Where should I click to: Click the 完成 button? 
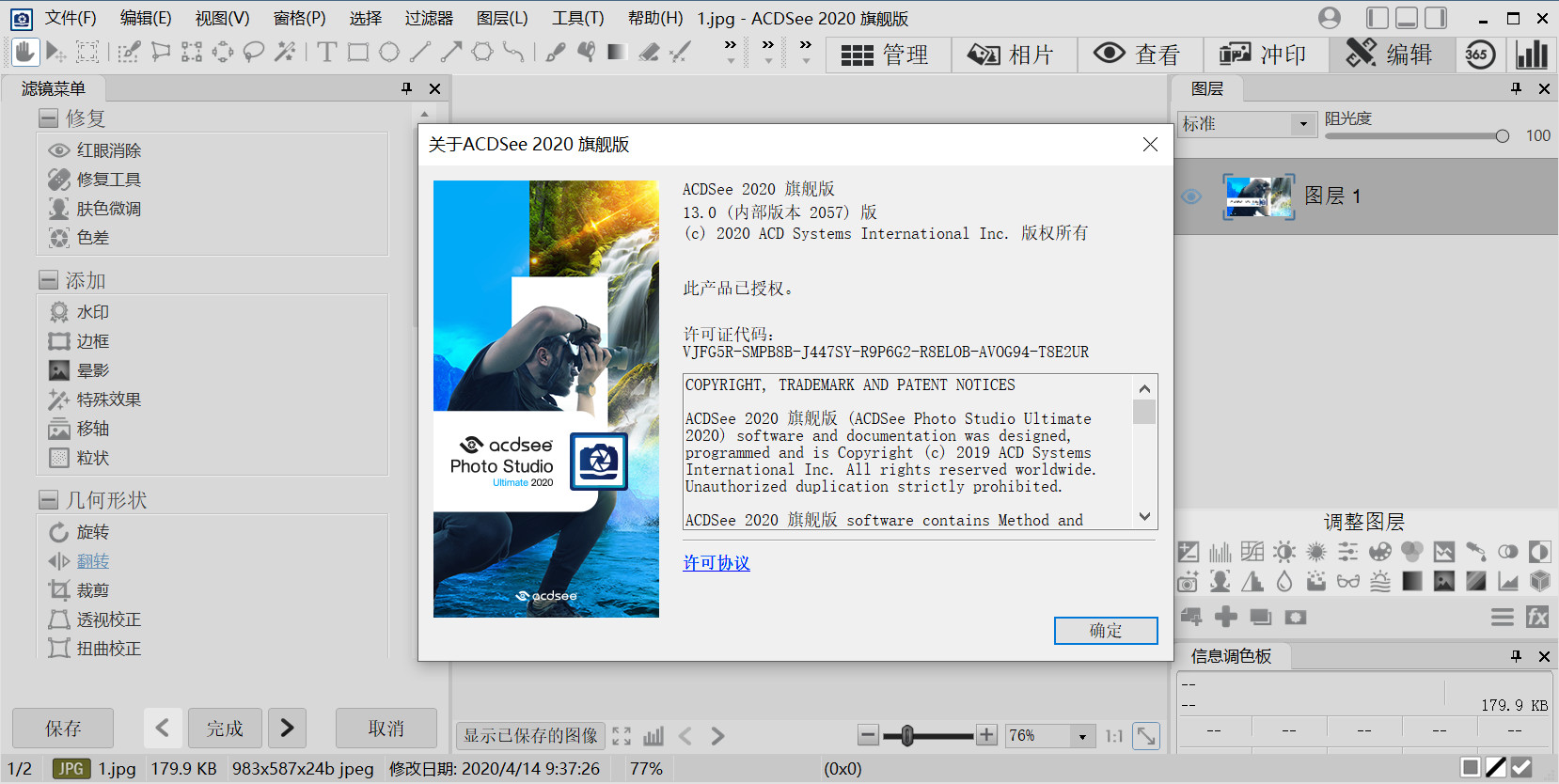tap(225, 729)
